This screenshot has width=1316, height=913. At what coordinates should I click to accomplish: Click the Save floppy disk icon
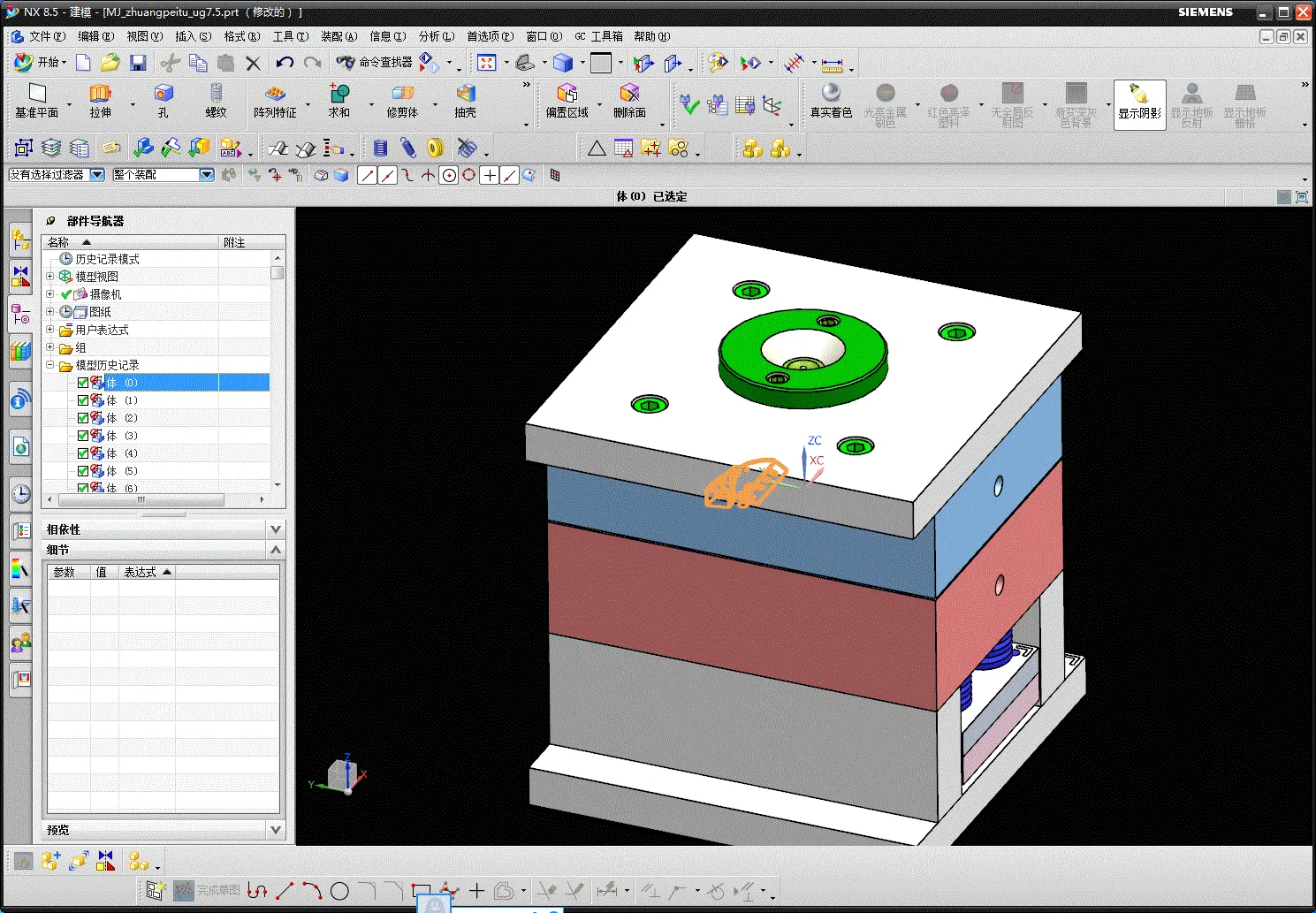coord(138,63)
